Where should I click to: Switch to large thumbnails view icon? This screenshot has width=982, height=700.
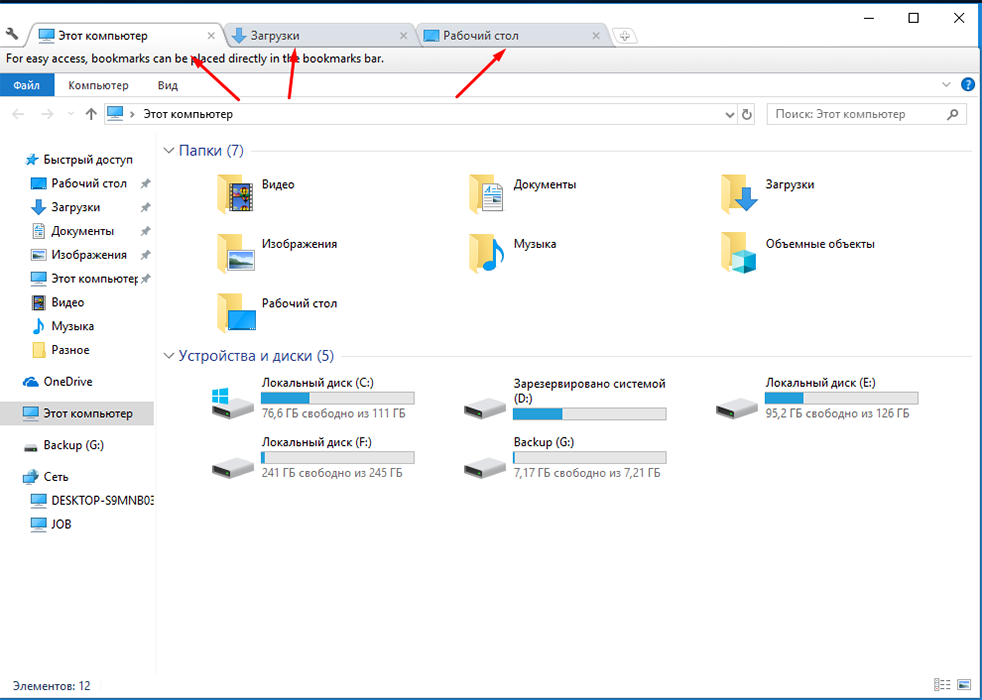[963, 686]
